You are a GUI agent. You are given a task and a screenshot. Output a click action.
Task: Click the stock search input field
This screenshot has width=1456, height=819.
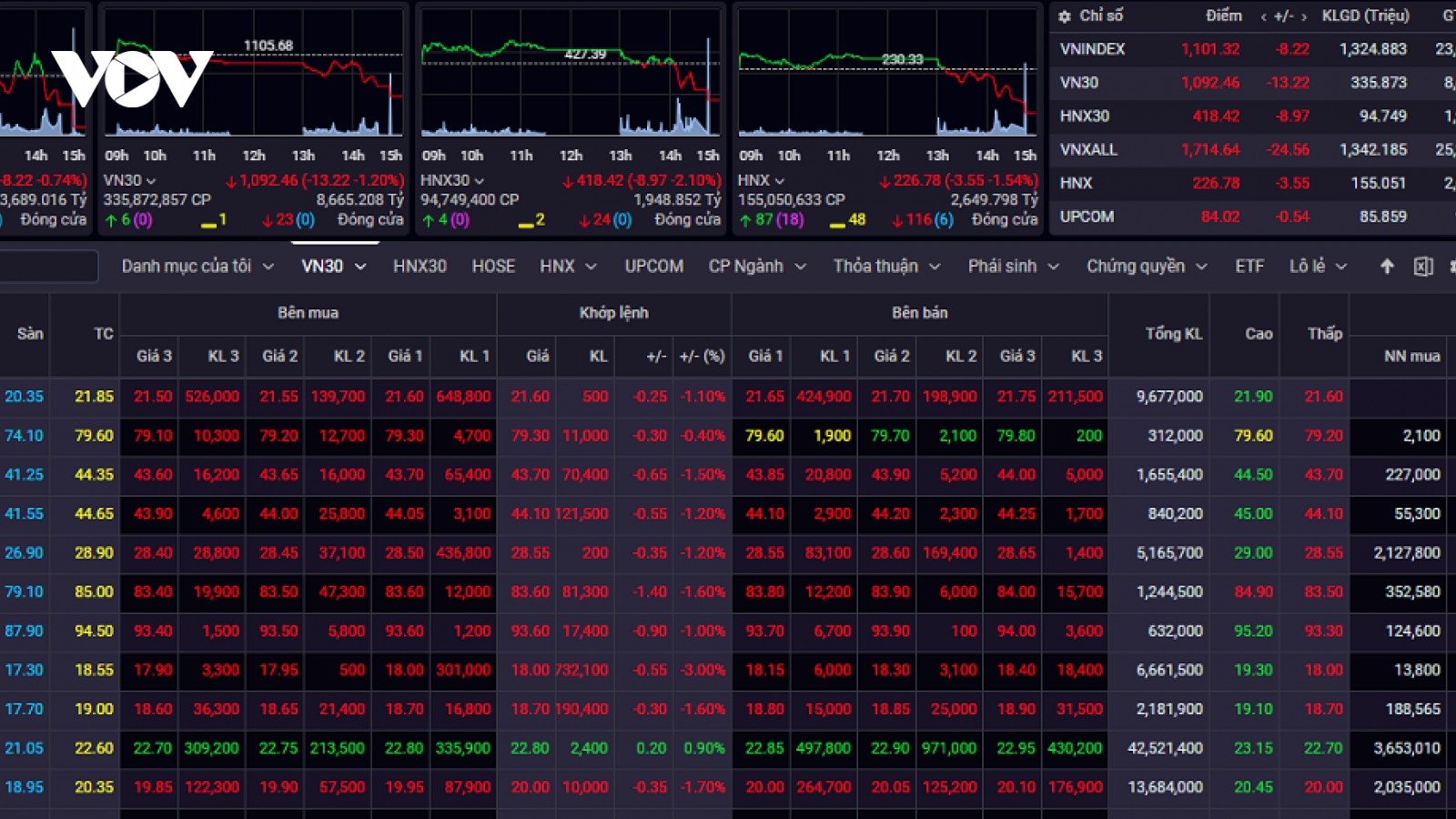pyautogui.click(x=47, y=266)
